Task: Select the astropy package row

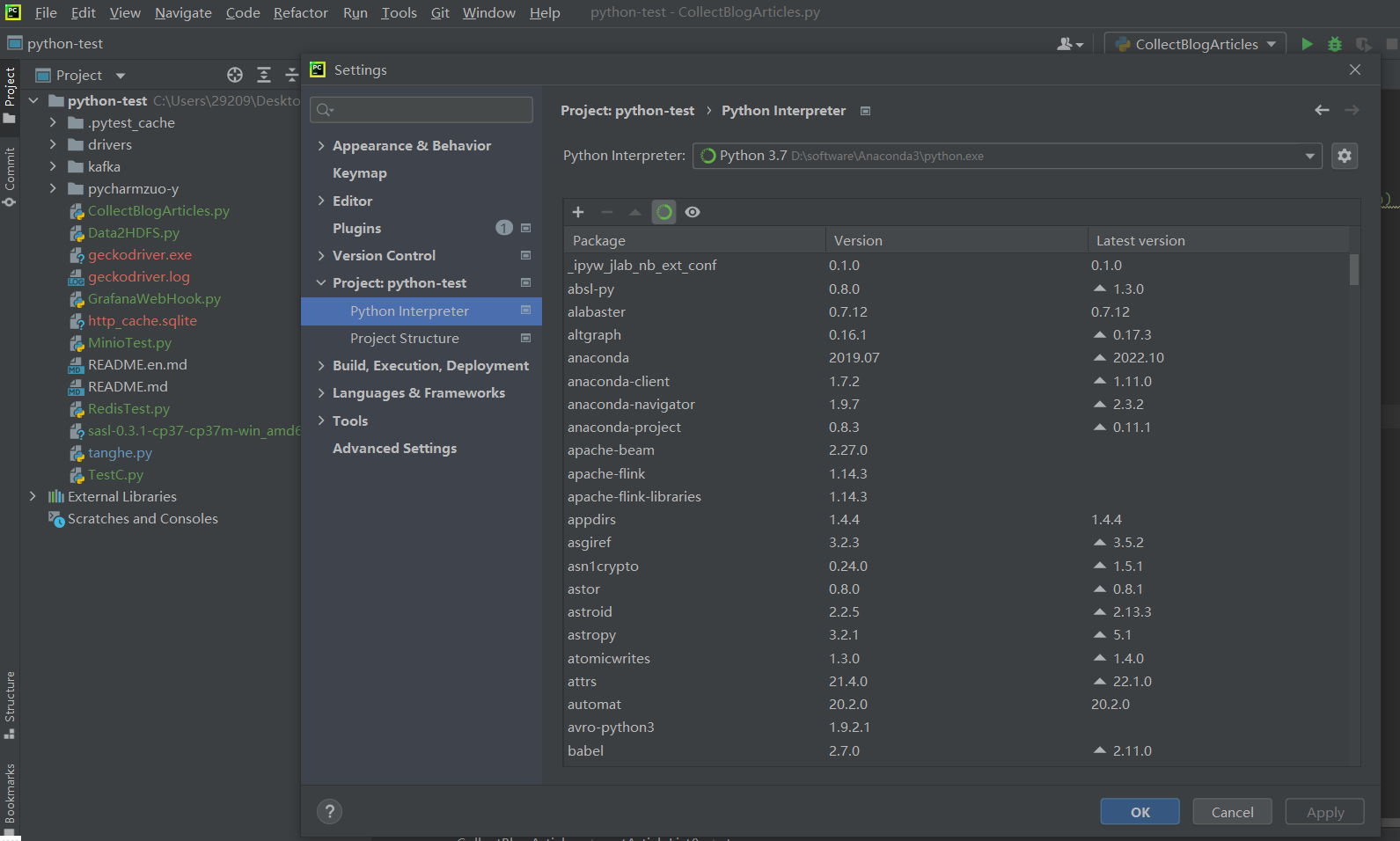Action: (957, 635)
